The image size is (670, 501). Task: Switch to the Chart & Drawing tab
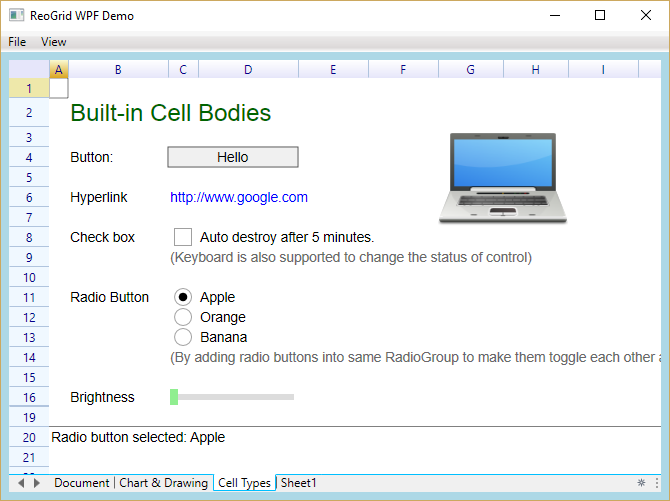click(x=163, y=483)
